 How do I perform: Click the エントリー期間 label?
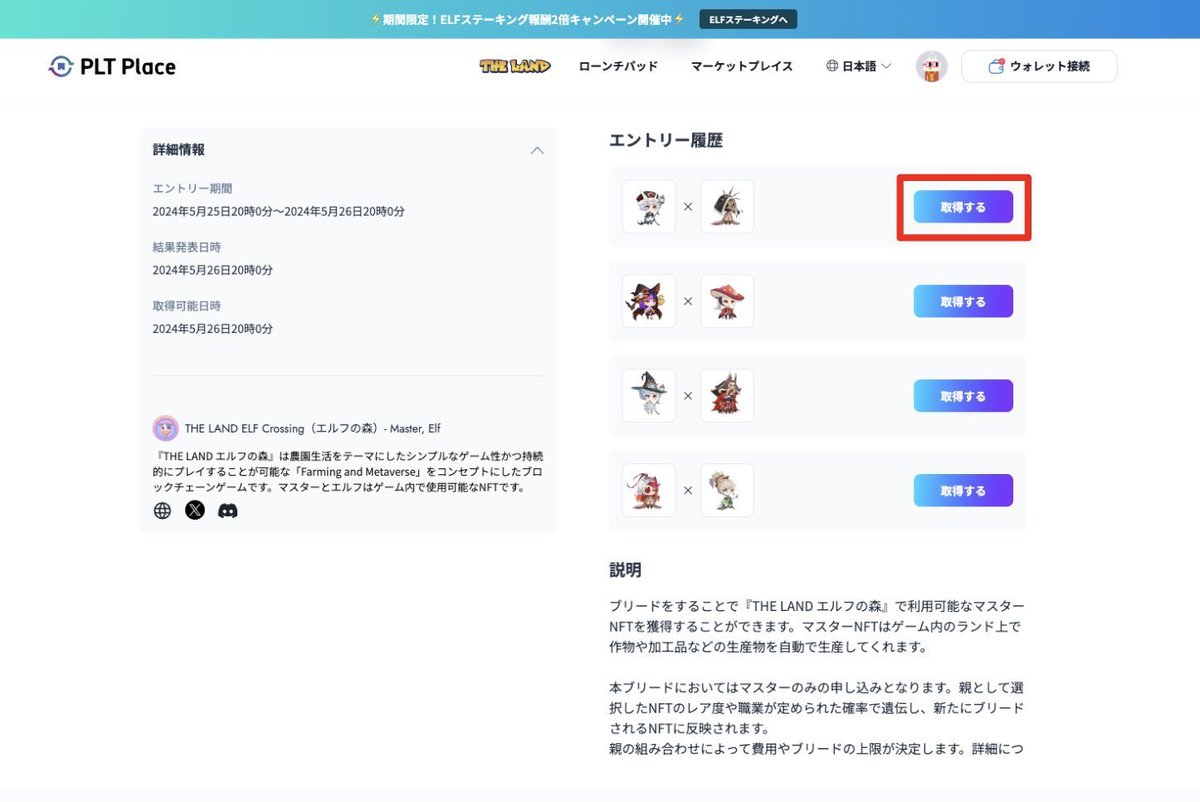click(193, 189)
